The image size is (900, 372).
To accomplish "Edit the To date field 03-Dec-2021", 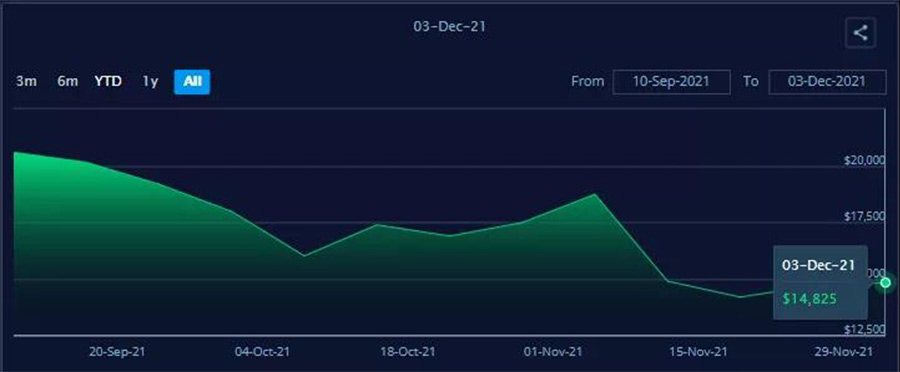I will pos(827,82).
